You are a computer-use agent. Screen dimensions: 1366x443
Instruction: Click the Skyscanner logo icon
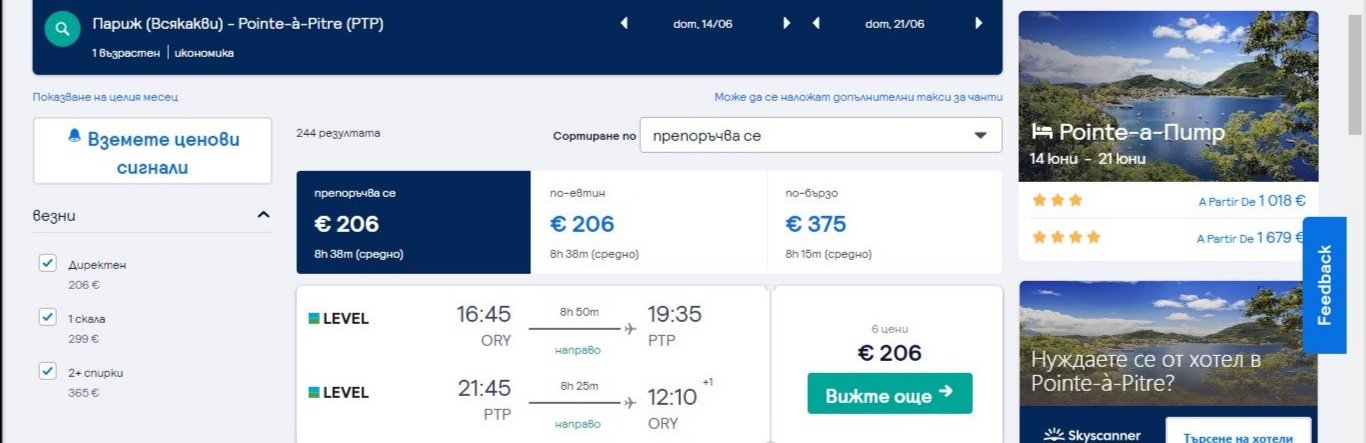point(1051,435)
